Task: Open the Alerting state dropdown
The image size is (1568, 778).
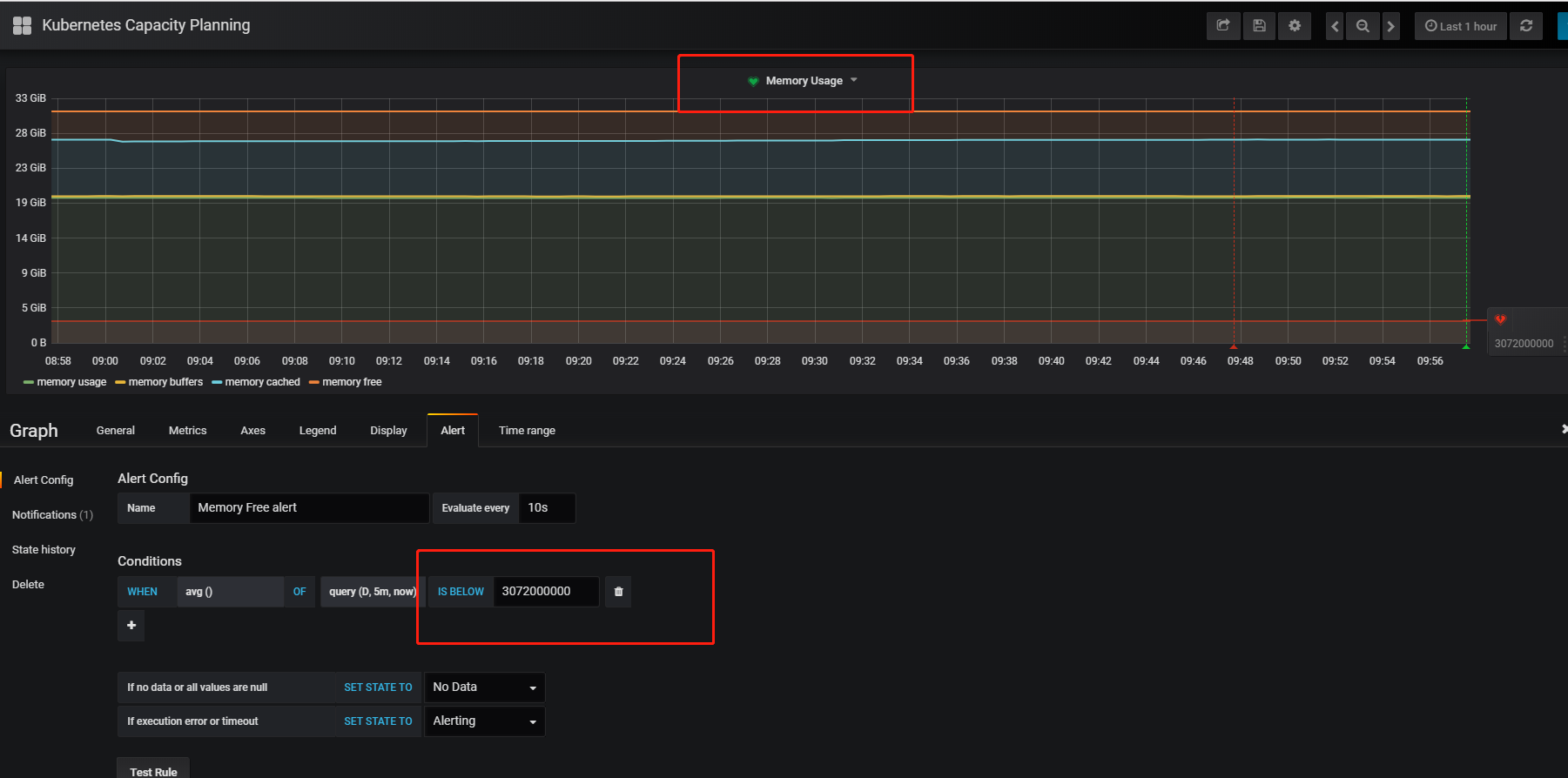Action: (x=485, y=721)
